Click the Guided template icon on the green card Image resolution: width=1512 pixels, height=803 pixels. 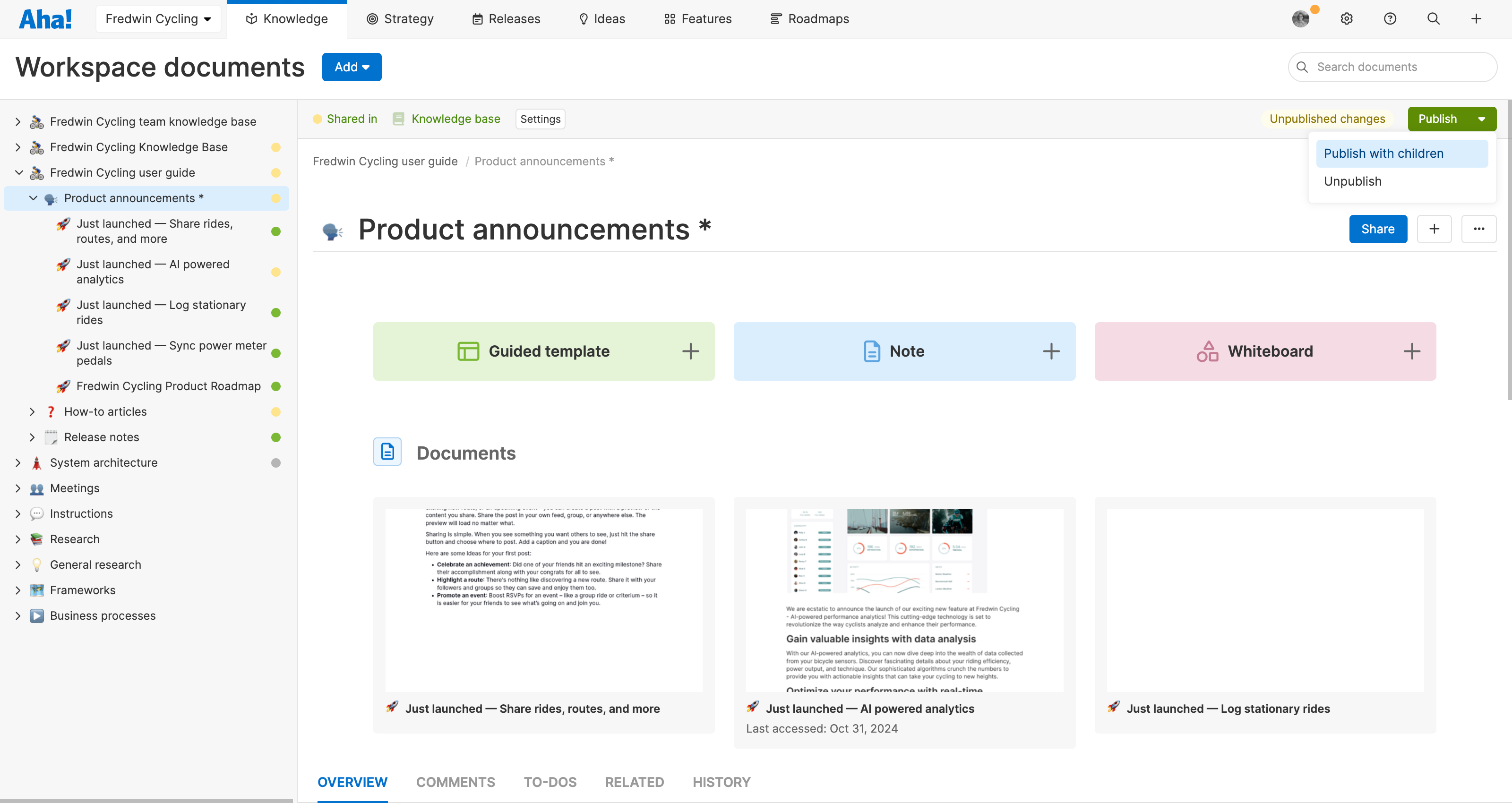[467, 351]
